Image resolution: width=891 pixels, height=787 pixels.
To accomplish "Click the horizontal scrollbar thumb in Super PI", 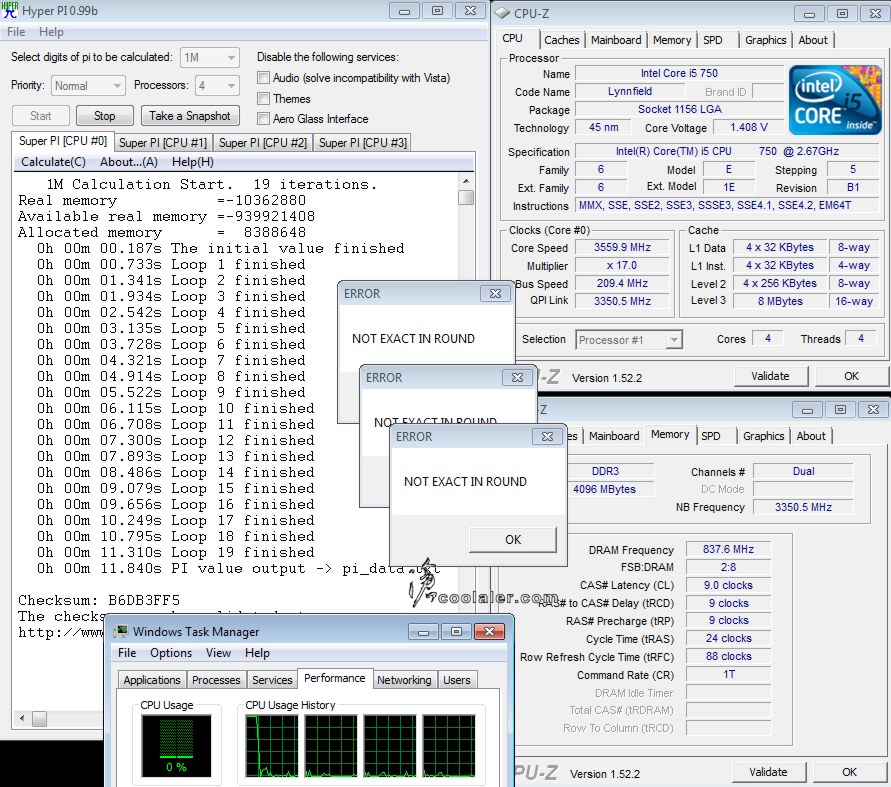I will (39, 718).
